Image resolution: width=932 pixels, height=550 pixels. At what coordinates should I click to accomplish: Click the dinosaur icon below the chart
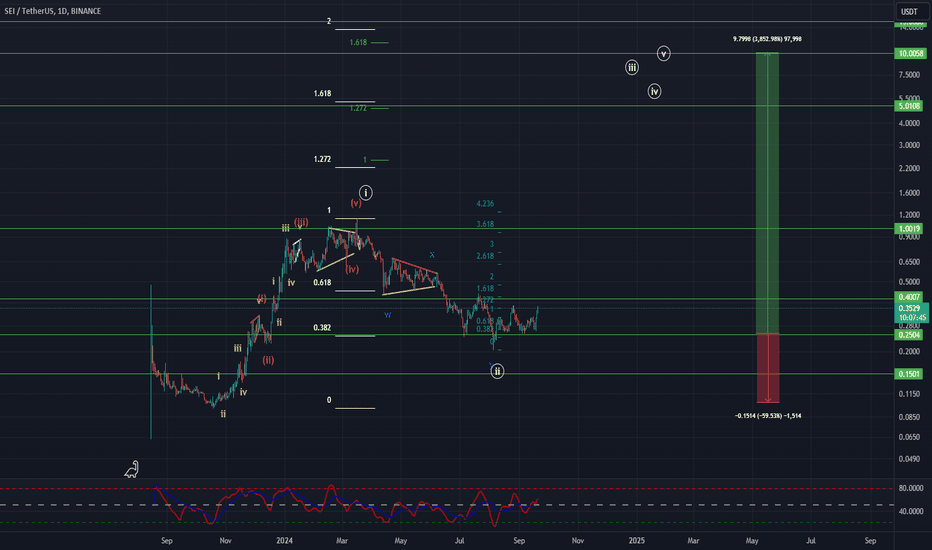131,469
